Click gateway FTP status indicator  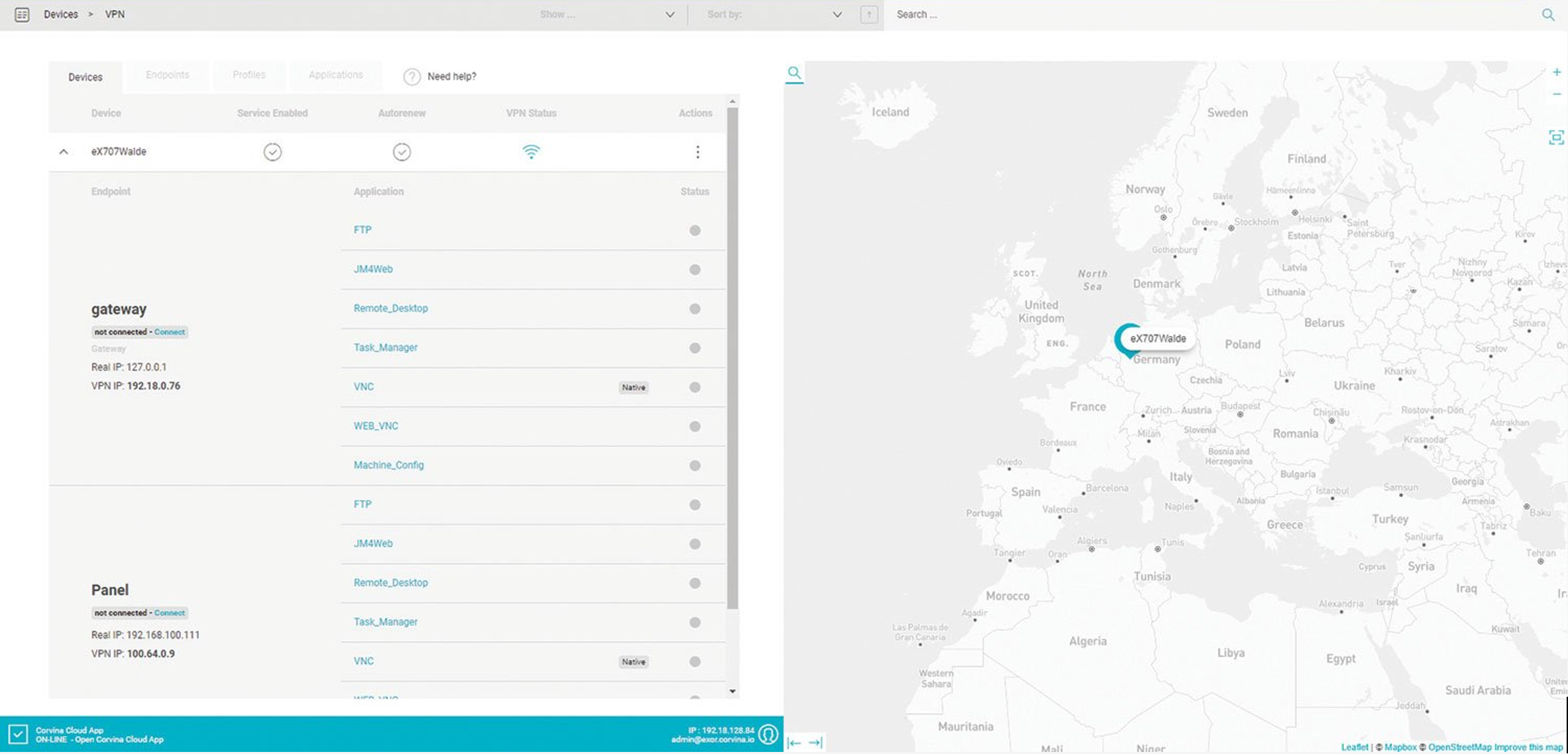694,230
